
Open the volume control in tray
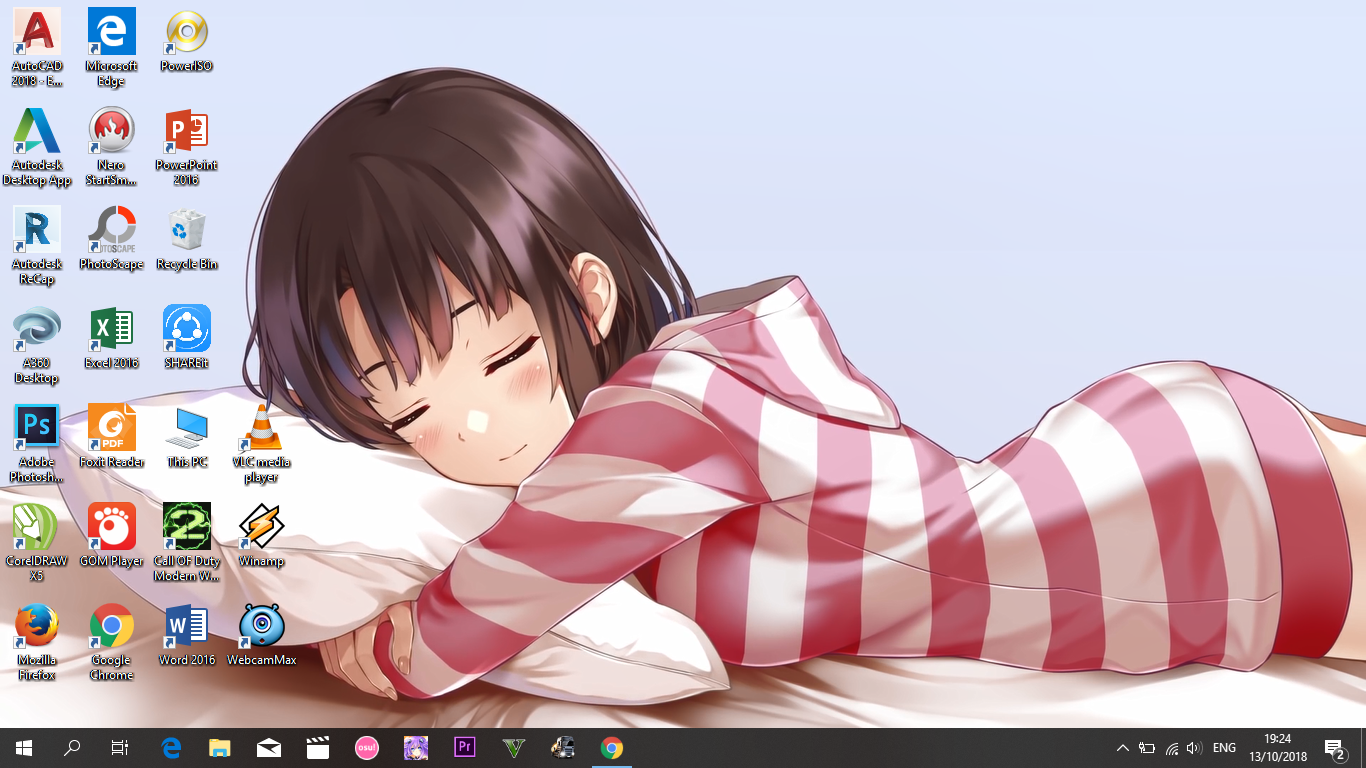1195,748
